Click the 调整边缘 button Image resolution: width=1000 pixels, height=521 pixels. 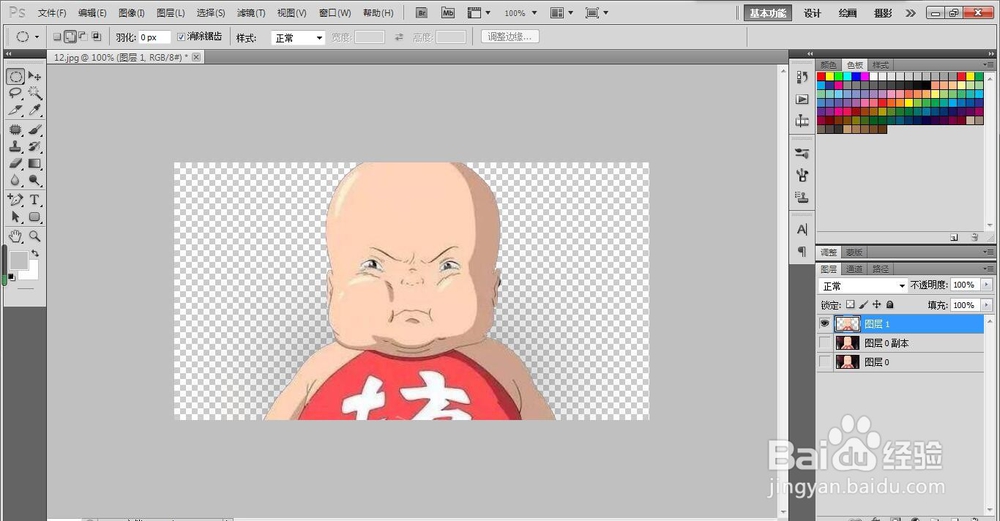click(x=510, y=37)
